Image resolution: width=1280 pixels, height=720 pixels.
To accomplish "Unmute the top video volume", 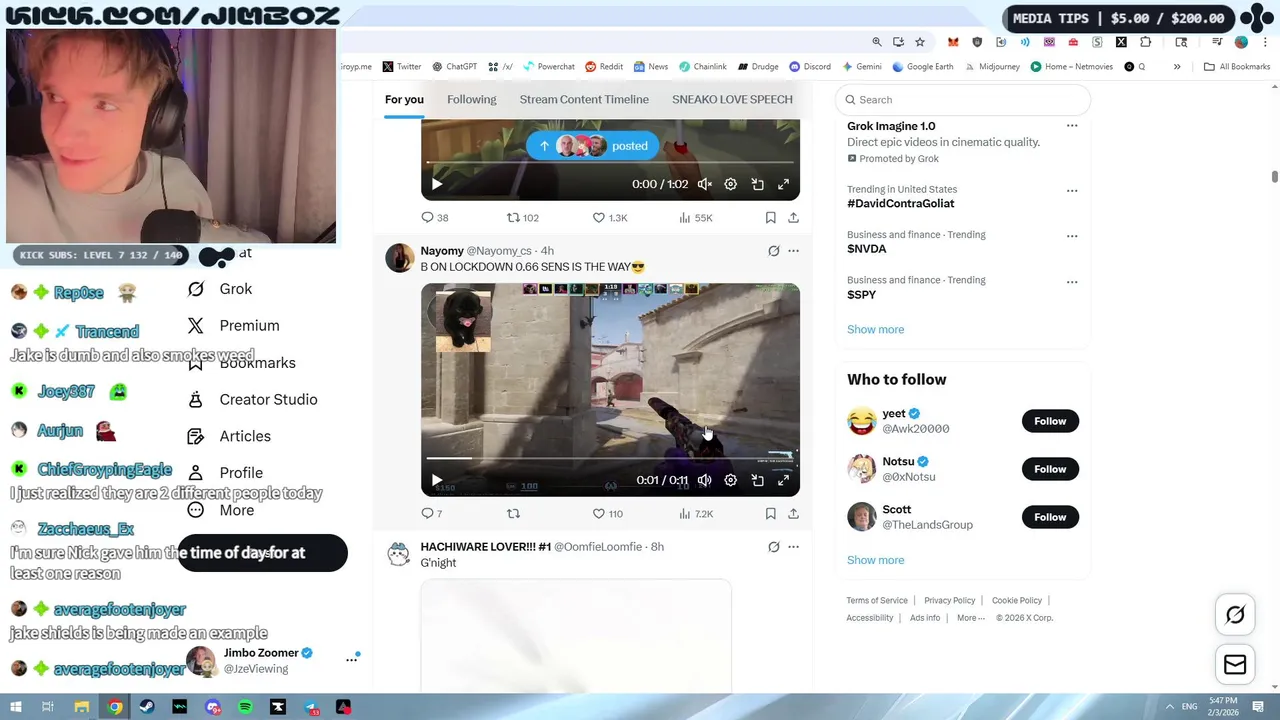I will (705, 184).
